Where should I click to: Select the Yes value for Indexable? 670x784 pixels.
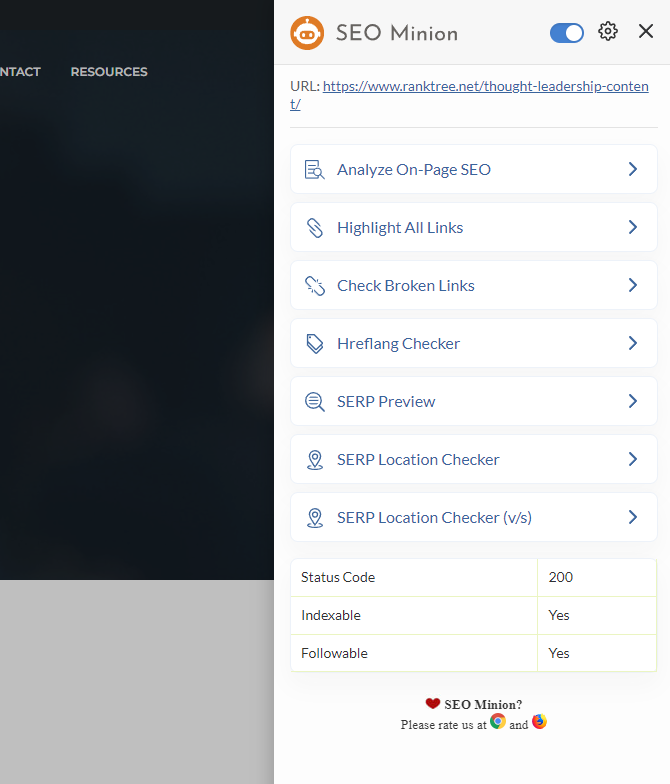597,616
